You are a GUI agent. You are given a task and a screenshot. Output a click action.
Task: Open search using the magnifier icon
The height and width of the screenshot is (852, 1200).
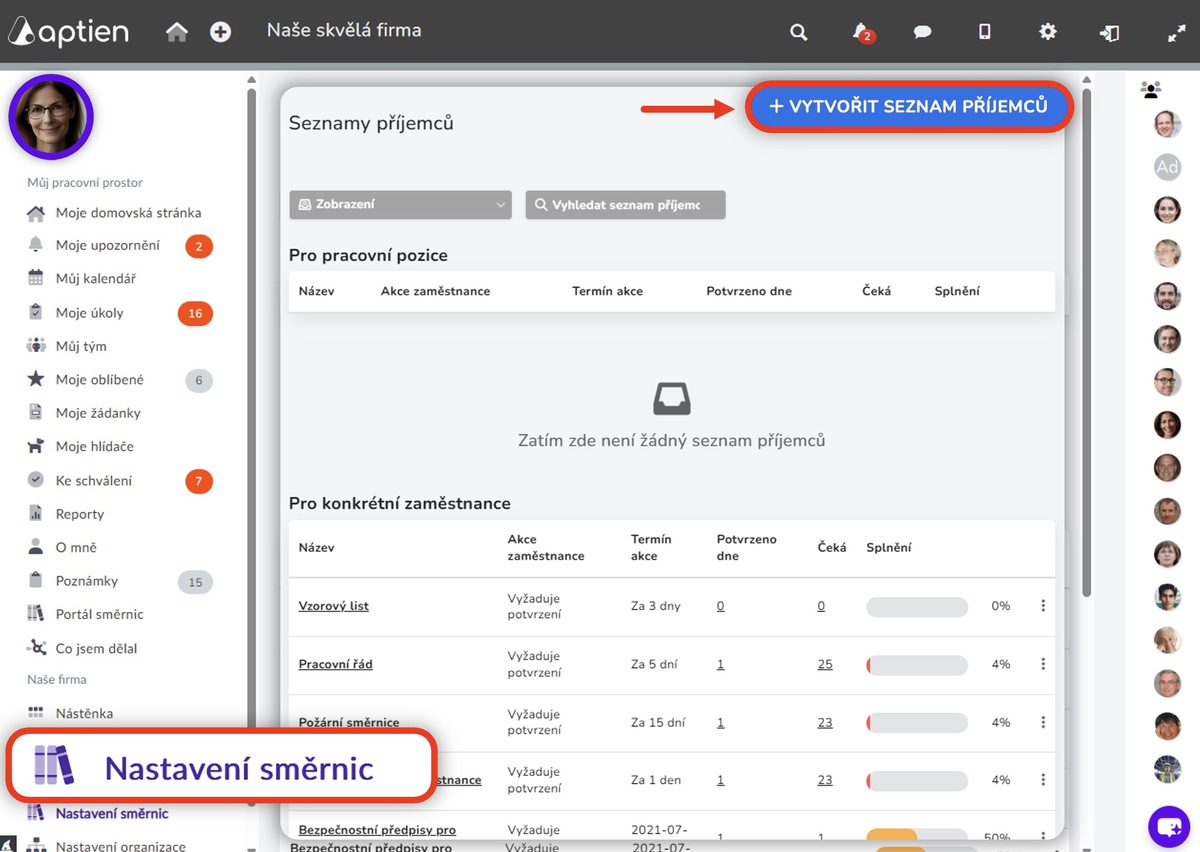coord(798,32)
